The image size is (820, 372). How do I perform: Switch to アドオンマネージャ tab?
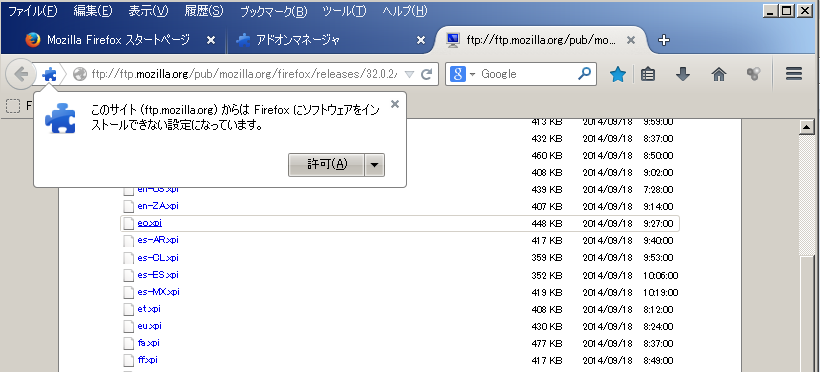tap(331, 40)
